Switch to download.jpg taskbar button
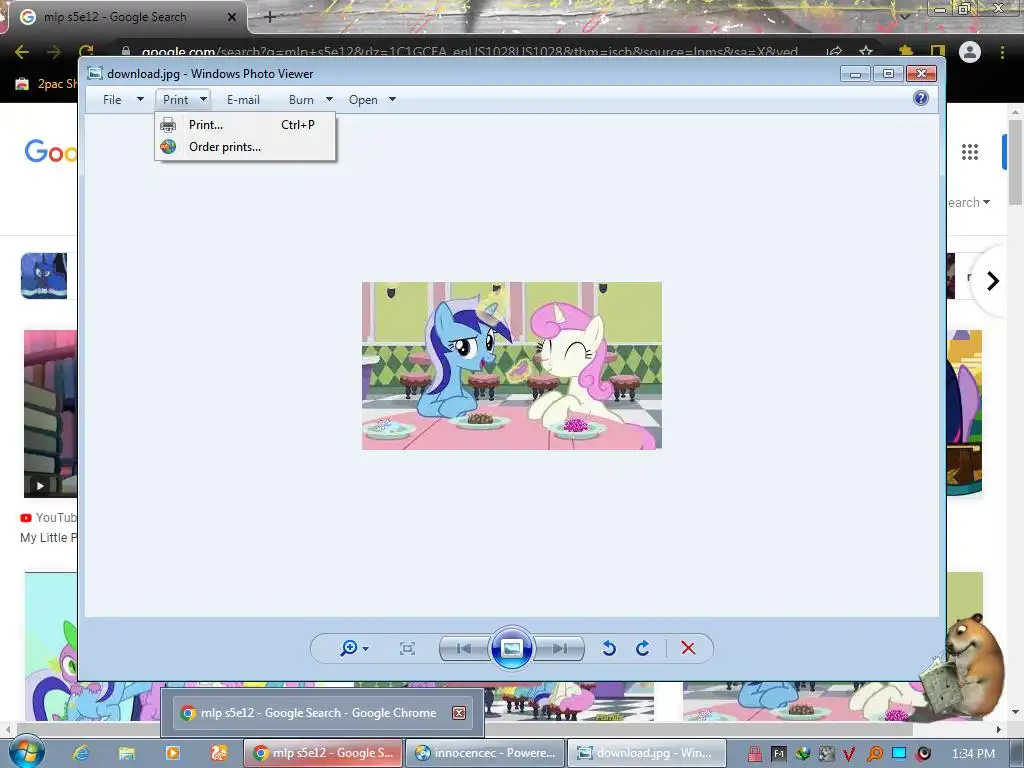Viewport: 1024px width, 768px height. [647, 753]
